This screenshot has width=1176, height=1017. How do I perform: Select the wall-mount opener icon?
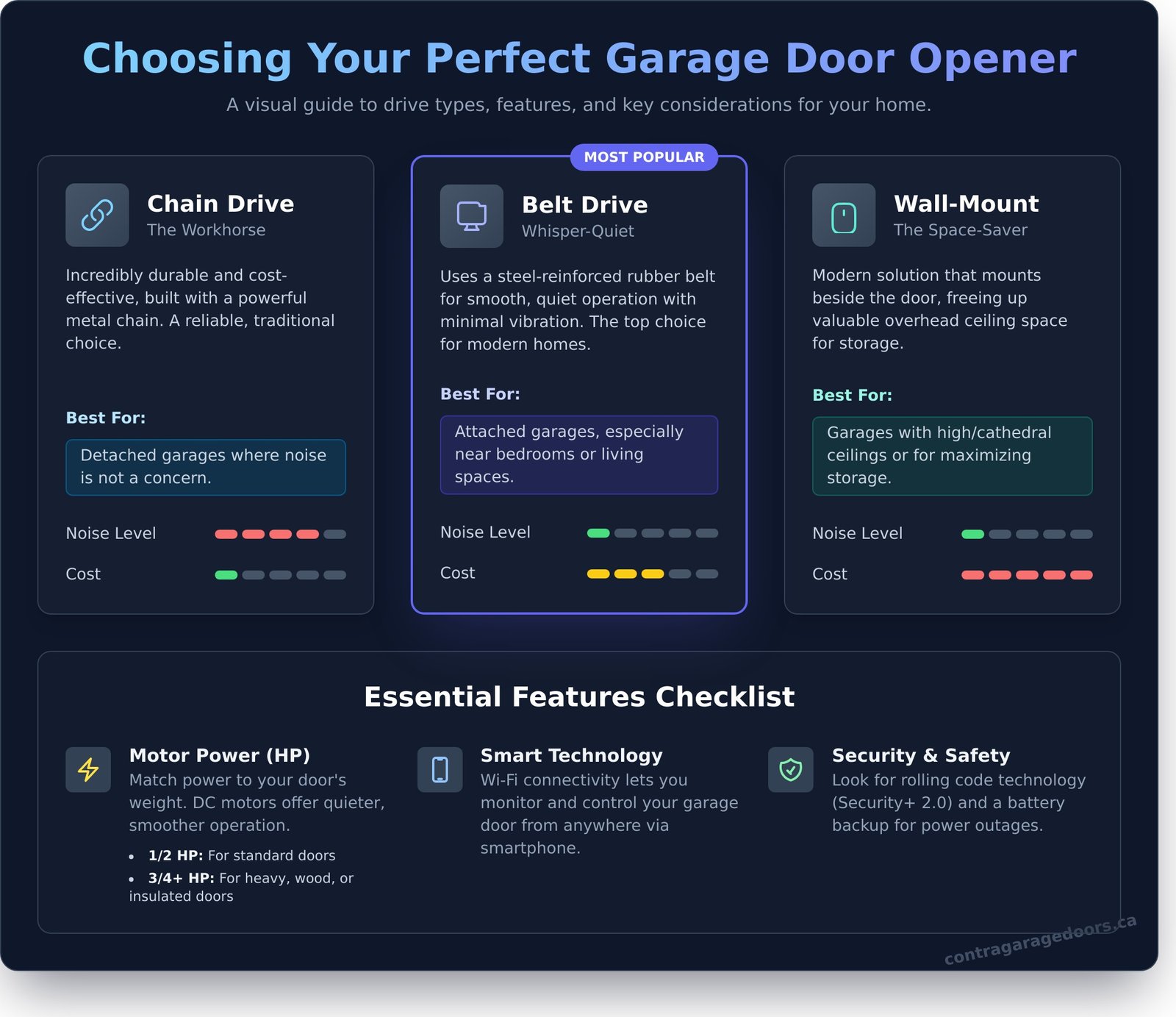tap(842, 214)
